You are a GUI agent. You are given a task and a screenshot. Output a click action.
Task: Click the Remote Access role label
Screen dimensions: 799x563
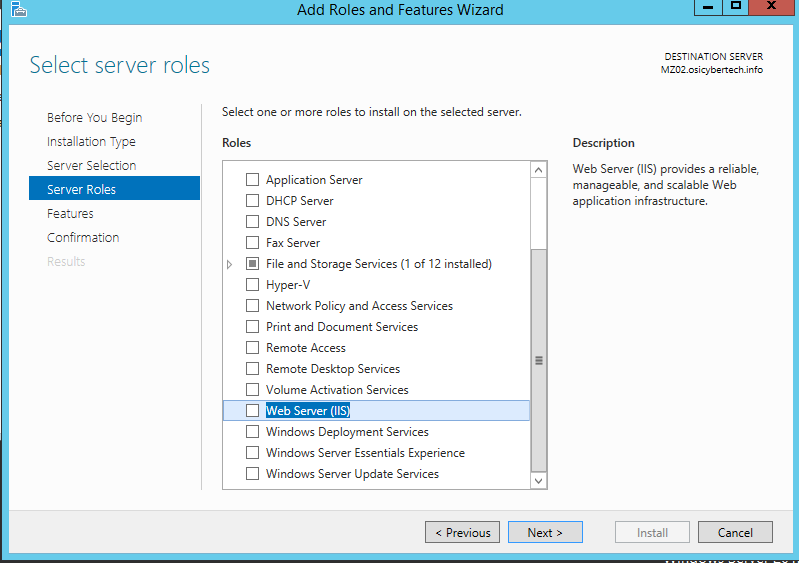tap(306, 347)
